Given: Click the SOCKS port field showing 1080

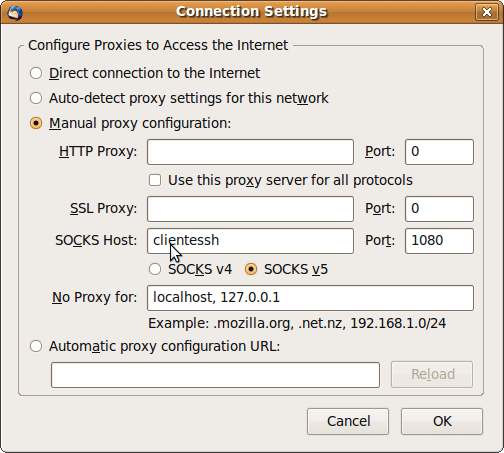Looking at the screenshot, I should [439, 241].
